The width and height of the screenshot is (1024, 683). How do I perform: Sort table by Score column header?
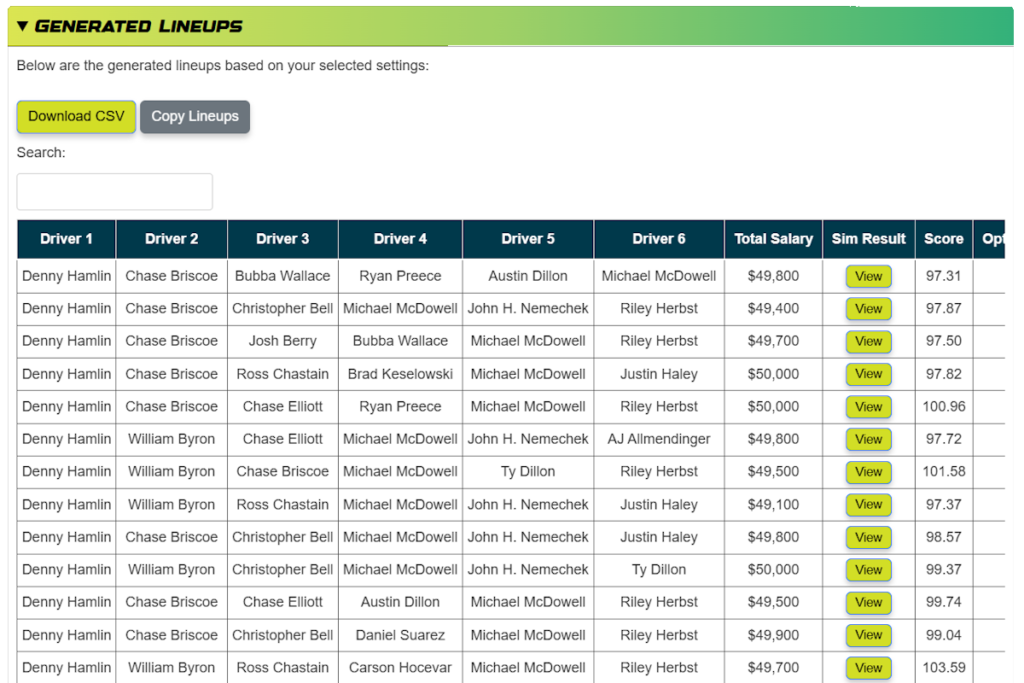pos(943,239)
